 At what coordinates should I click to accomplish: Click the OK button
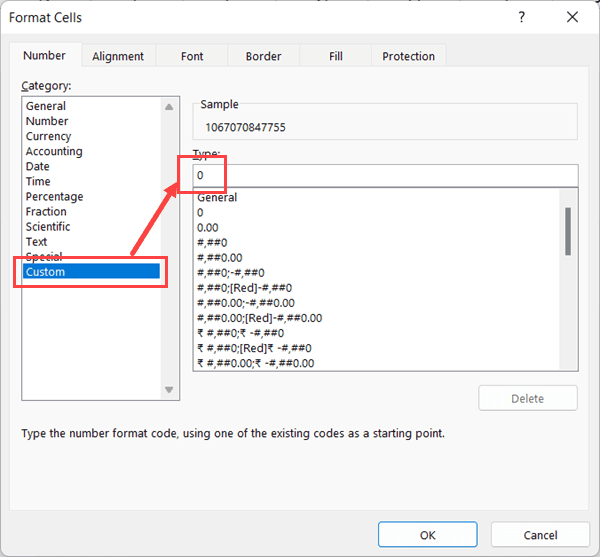click(x=427, y=535)
